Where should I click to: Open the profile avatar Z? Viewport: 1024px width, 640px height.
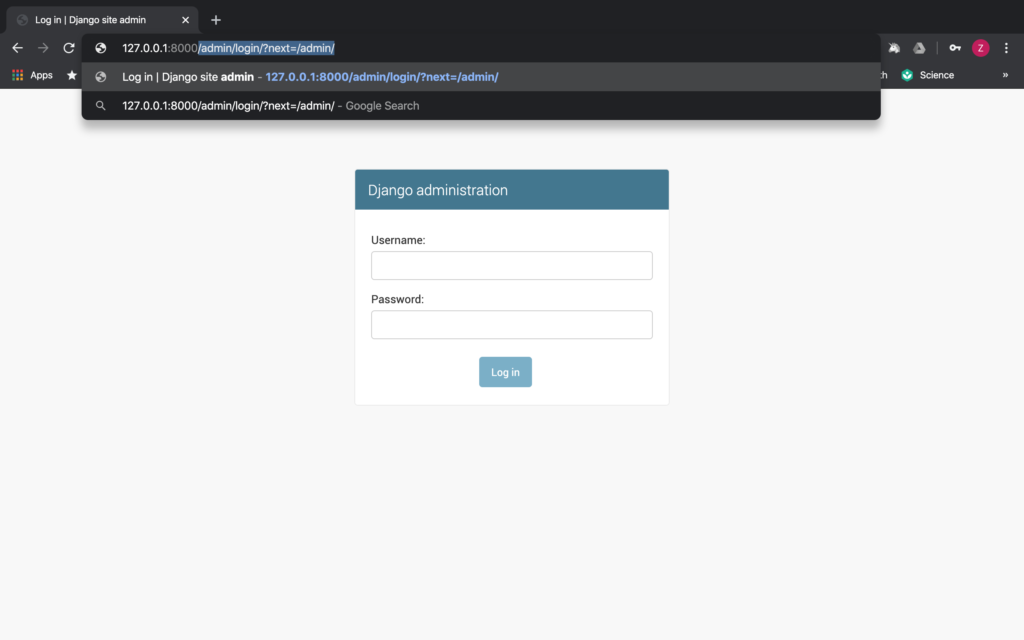(x=980, y=48)
